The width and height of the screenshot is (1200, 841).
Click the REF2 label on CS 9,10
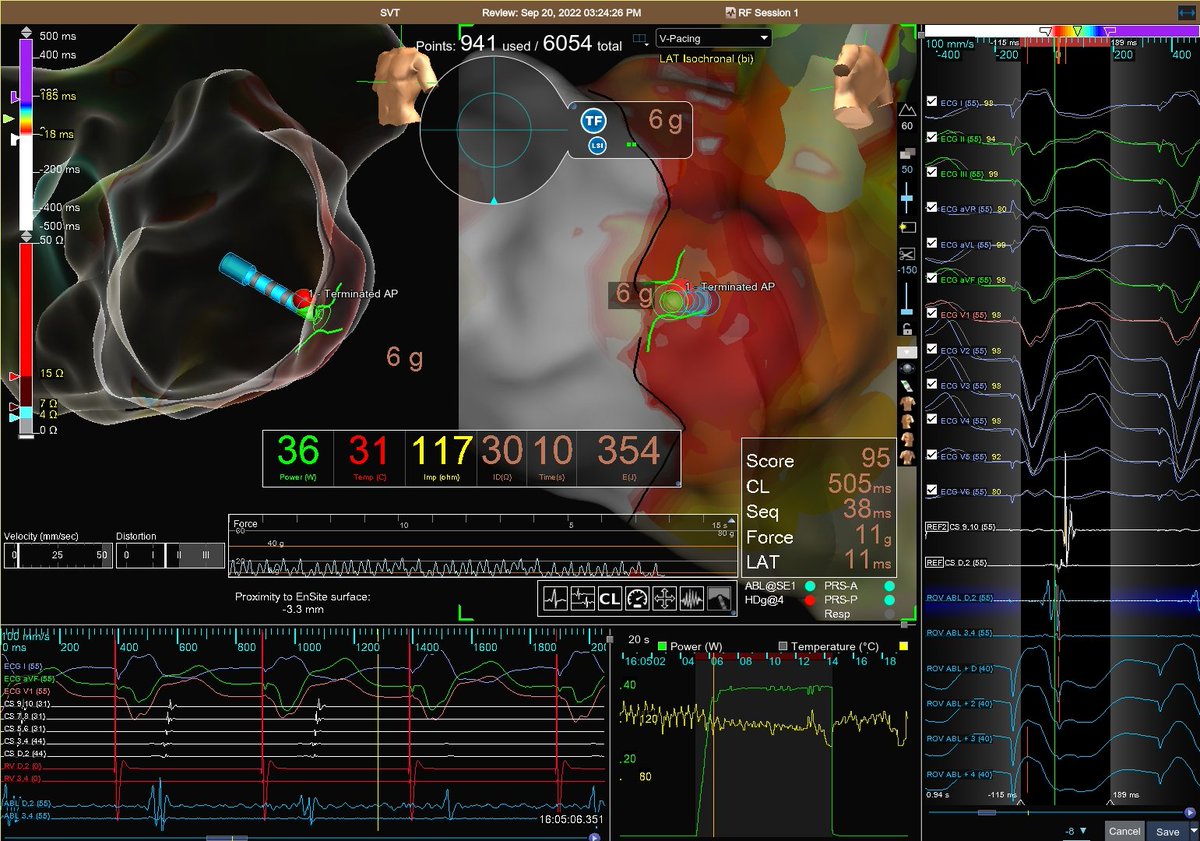click(937, 525)
